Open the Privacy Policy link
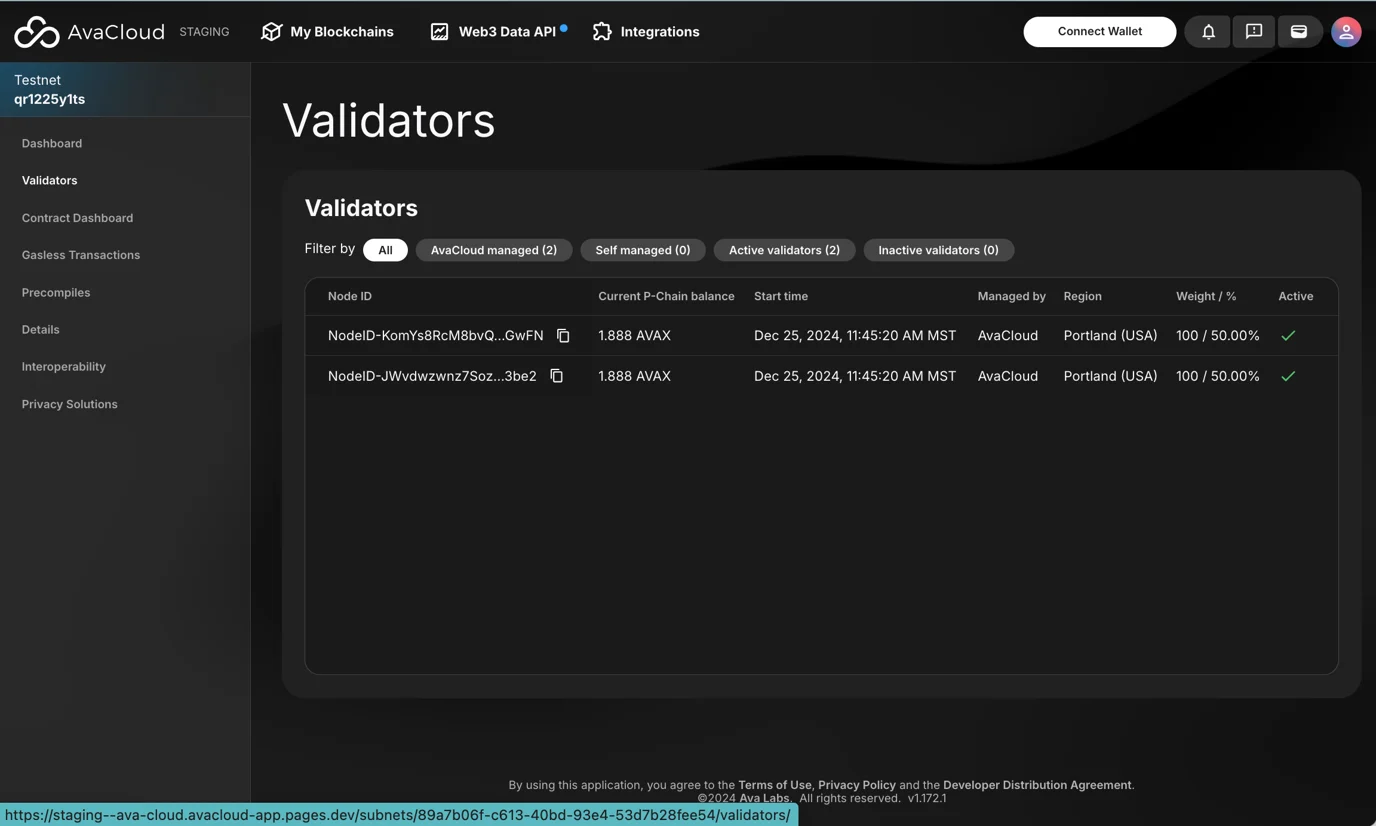This screenshot has height=826, width=1376. [857, 785]
